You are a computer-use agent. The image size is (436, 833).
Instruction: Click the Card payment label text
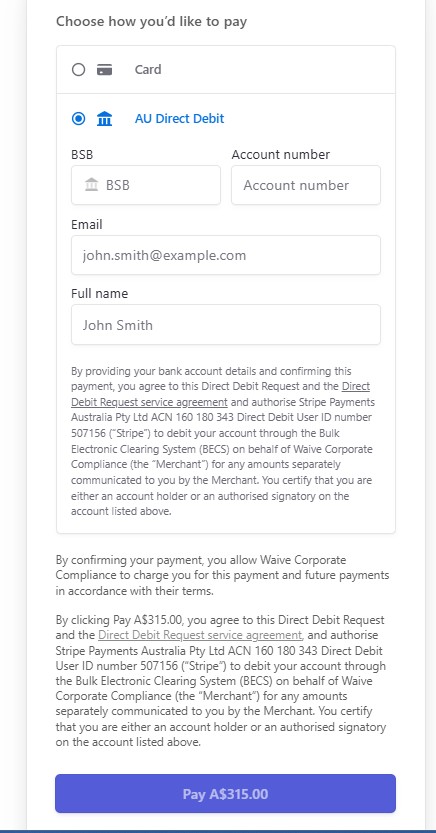click(148, 70)
